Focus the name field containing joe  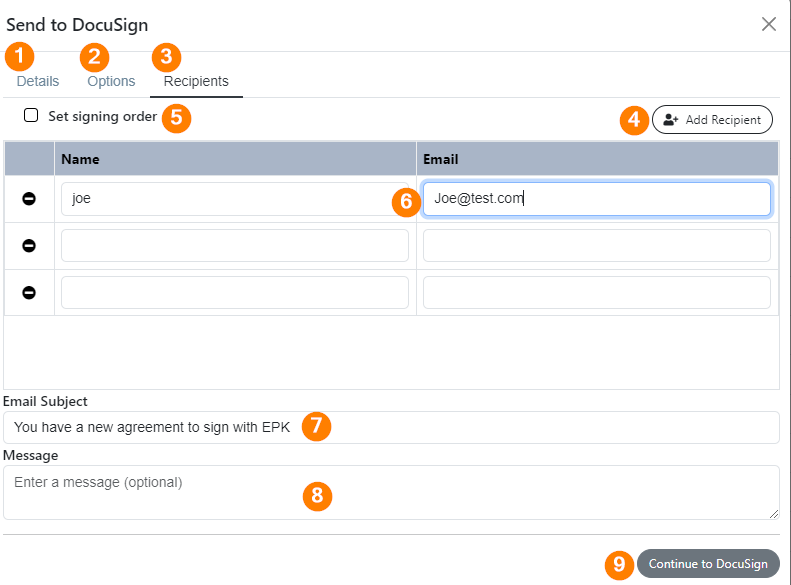point(235,199)
